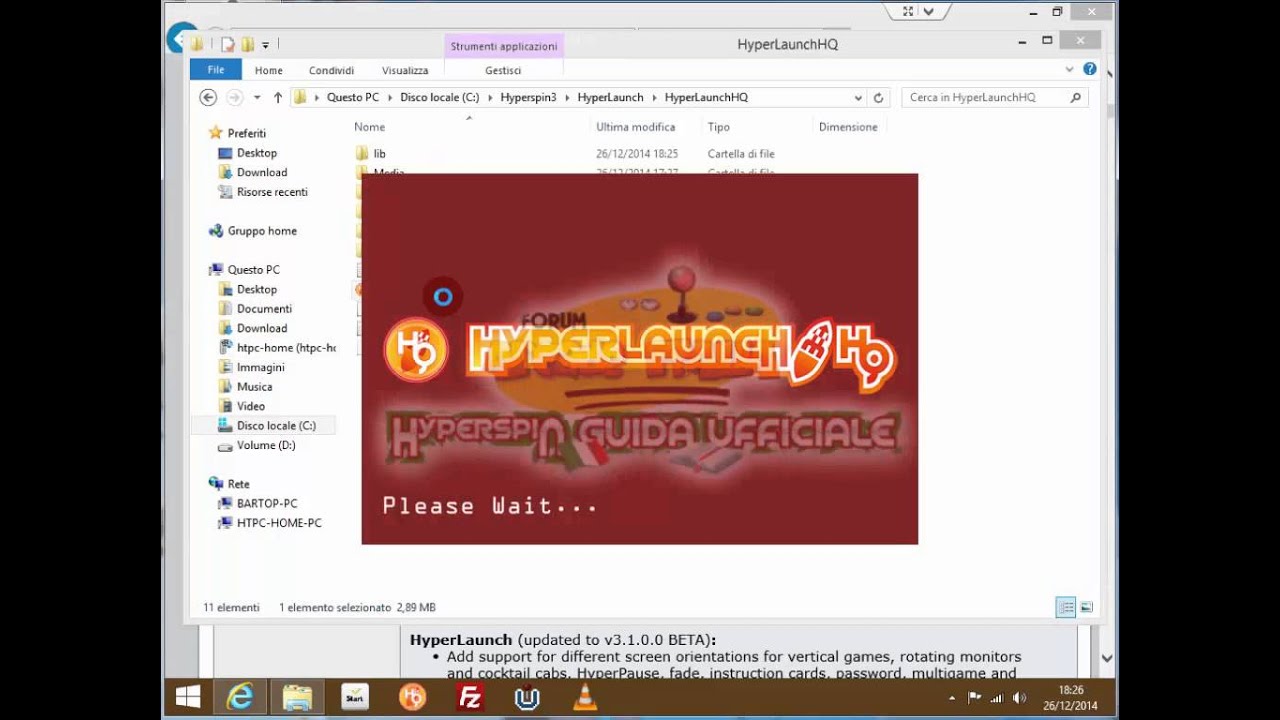Go back in File Explorer

(208, 97)
